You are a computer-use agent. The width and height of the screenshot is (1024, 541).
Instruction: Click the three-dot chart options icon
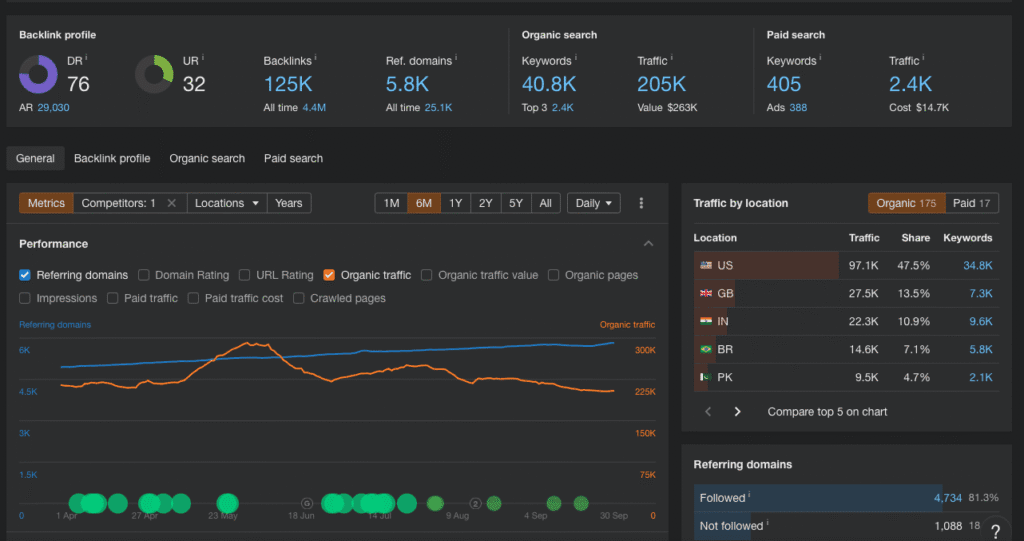pos(641,203)
